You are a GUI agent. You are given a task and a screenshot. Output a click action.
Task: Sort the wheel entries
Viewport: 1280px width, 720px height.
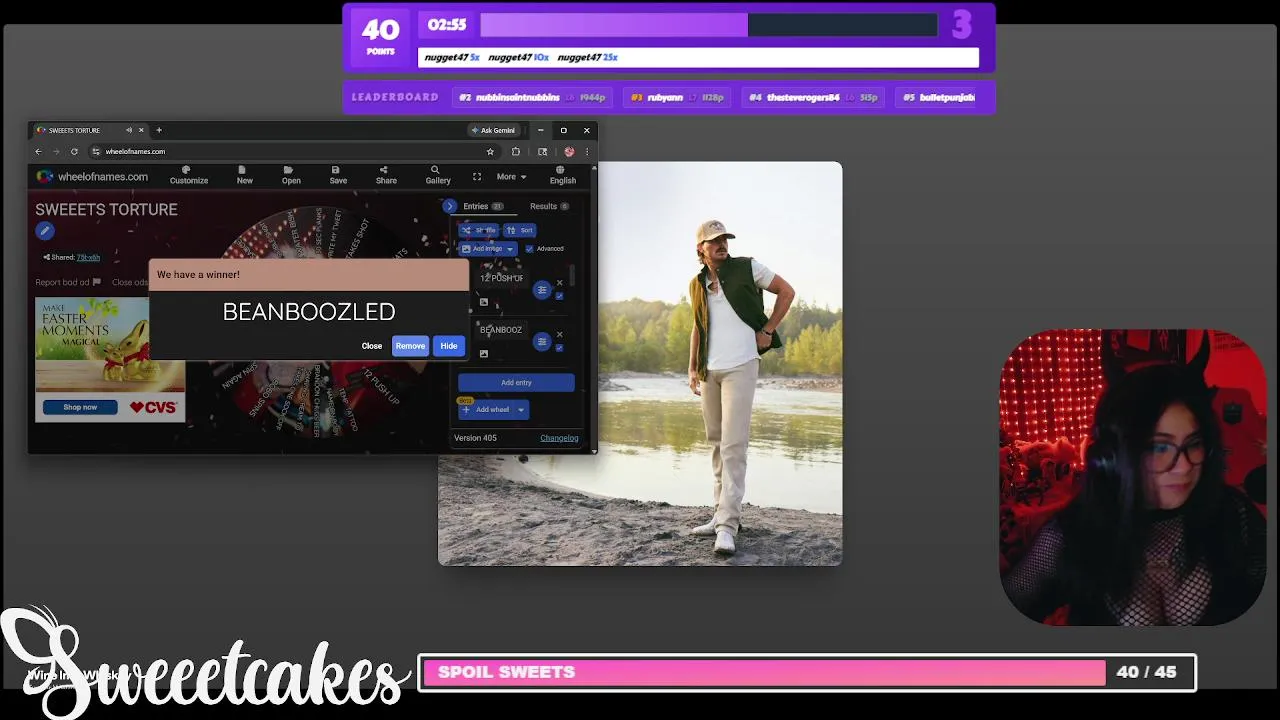(x=519, y=230)
